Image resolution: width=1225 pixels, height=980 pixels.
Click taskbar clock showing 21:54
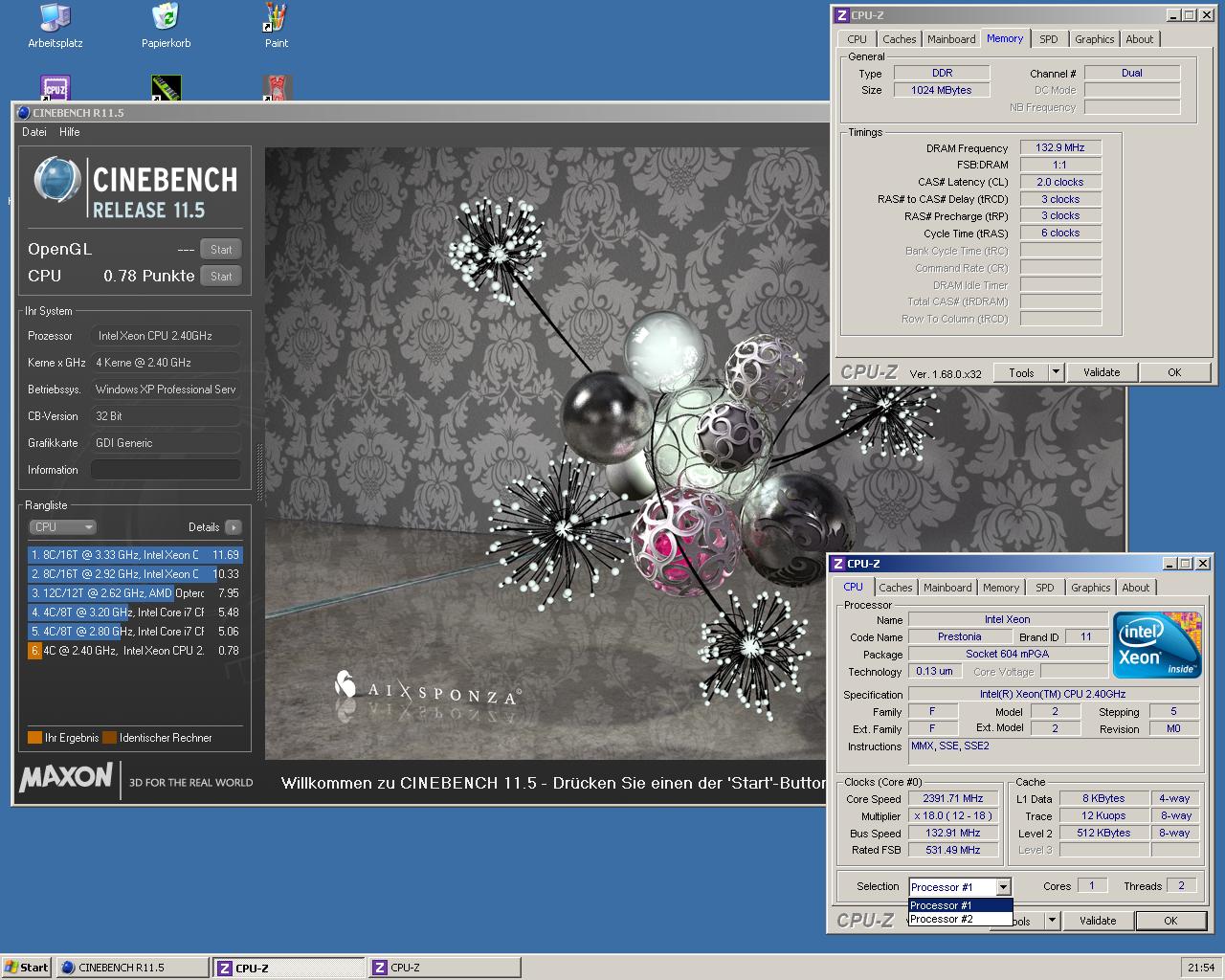1200,968
